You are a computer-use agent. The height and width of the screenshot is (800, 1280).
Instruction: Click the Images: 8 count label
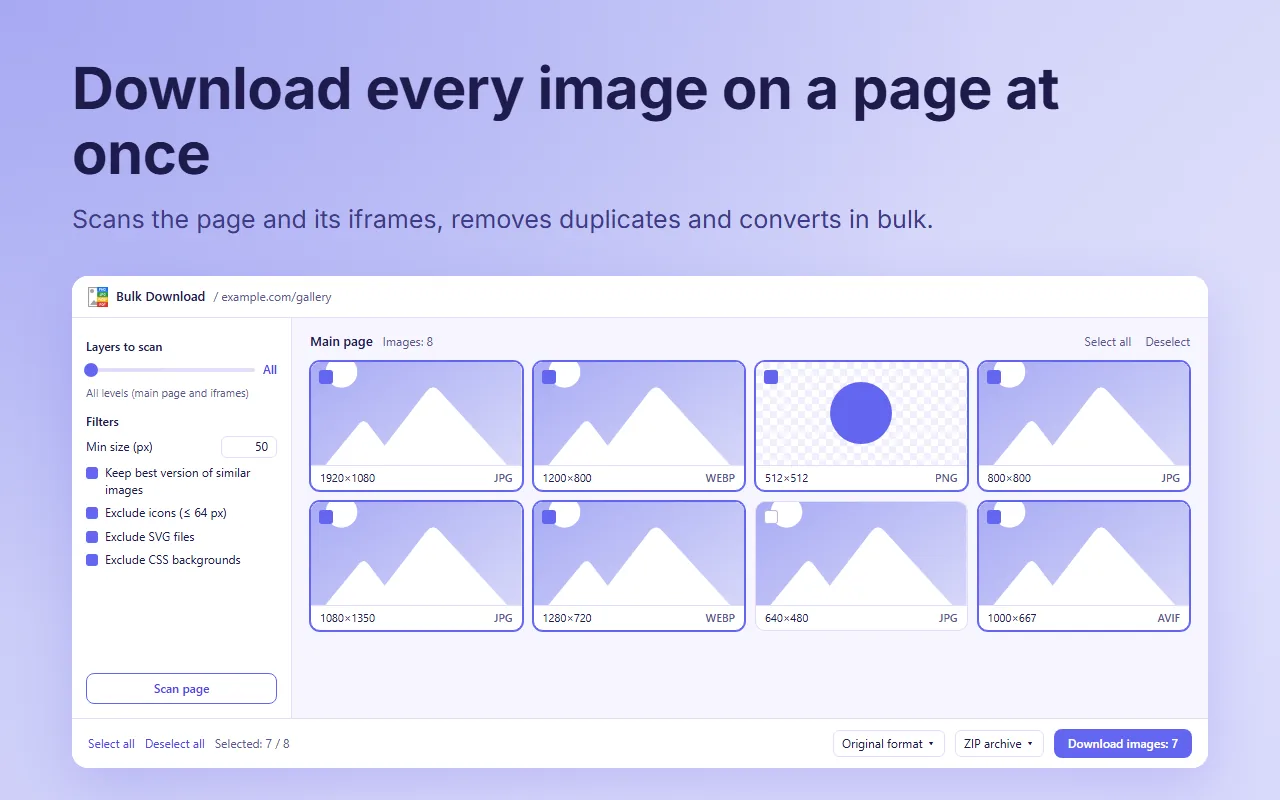(408, 342)
